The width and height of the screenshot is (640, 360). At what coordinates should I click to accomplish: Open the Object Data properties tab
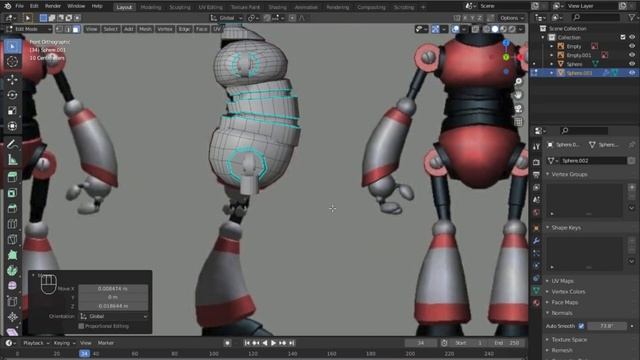point(536,291)
